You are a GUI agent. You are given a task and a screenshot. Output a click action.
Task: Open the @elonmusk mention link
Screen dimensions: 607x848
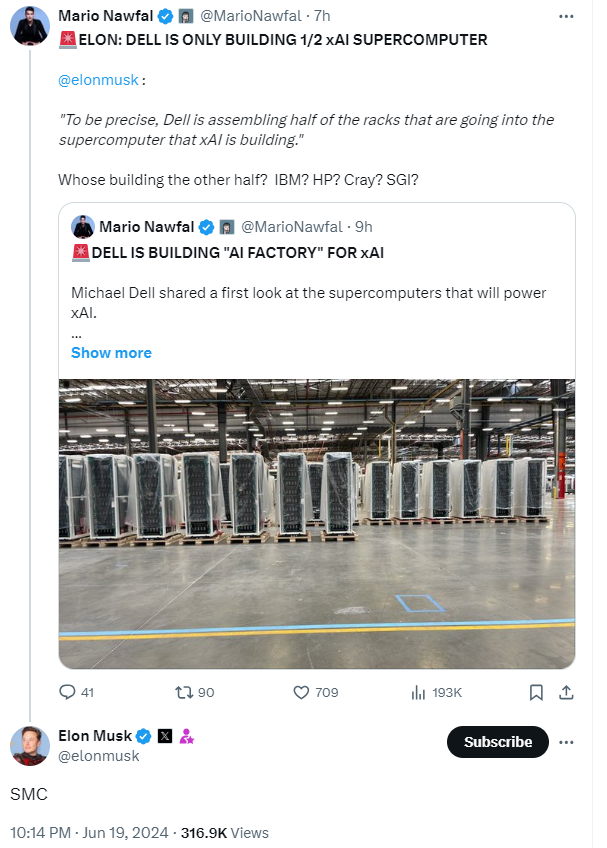pos(98,78)
